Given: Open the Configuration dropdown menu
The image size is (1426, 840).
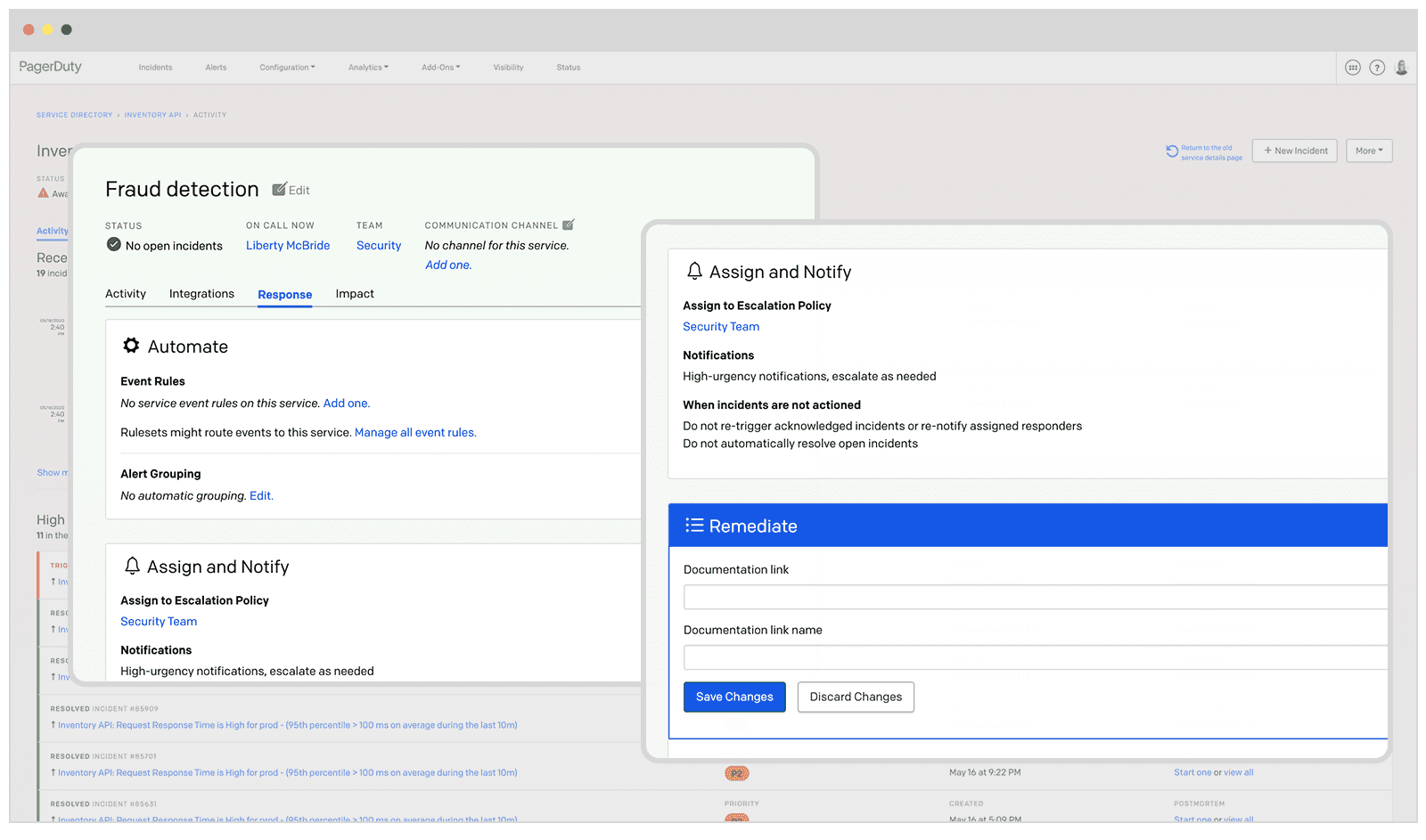Looking at the screenshot, I should click(287, 68).
